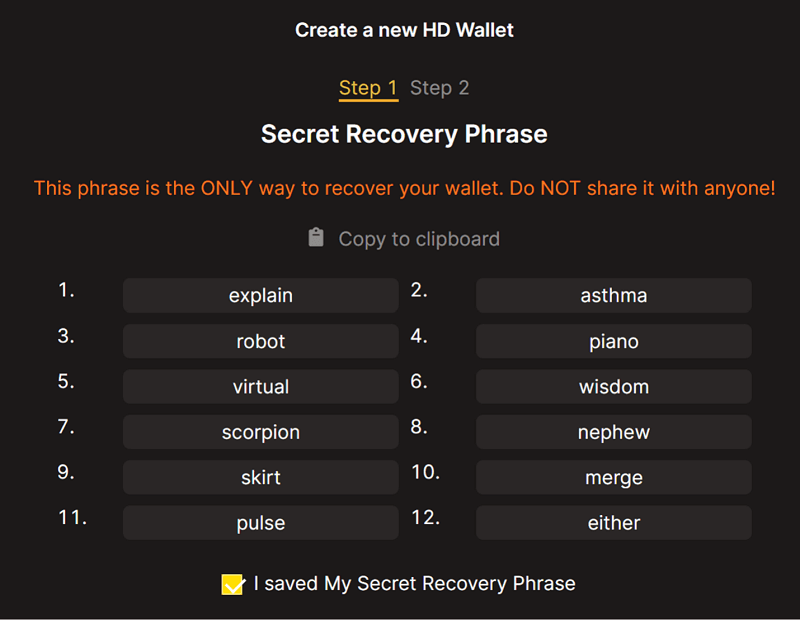
Task: Click the 'I saved My Secret Recovery Phrase' label
Action: click(x=414, y=583)
